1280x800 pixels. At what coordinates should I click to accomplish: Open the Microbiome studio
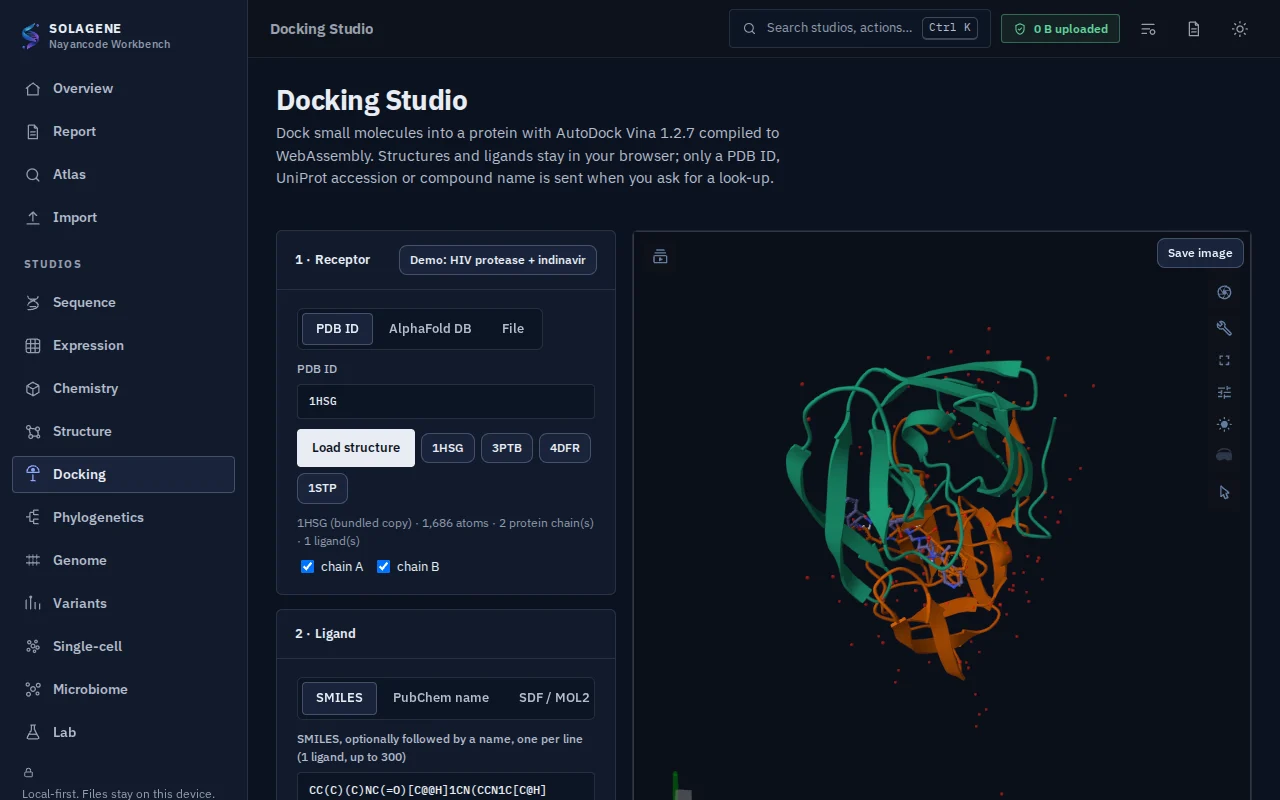click(123, 689)
